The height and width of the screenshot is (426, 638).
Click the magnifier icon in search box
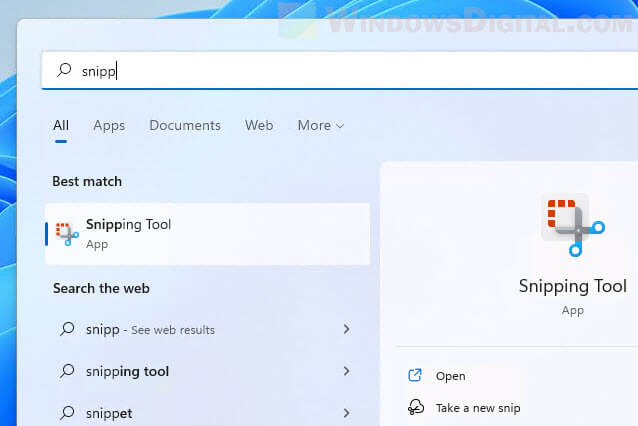tap(64, 70)
